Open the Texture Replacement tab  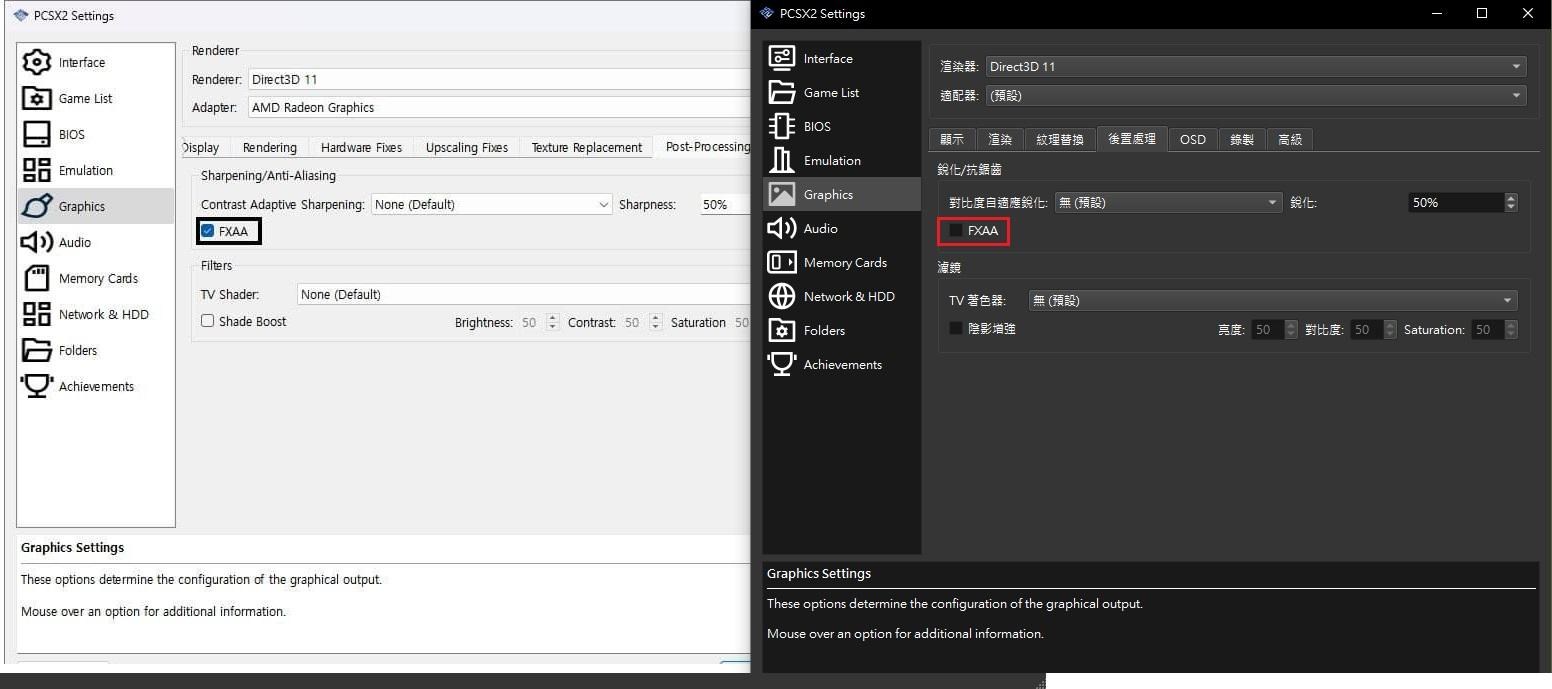coord(586,147)
